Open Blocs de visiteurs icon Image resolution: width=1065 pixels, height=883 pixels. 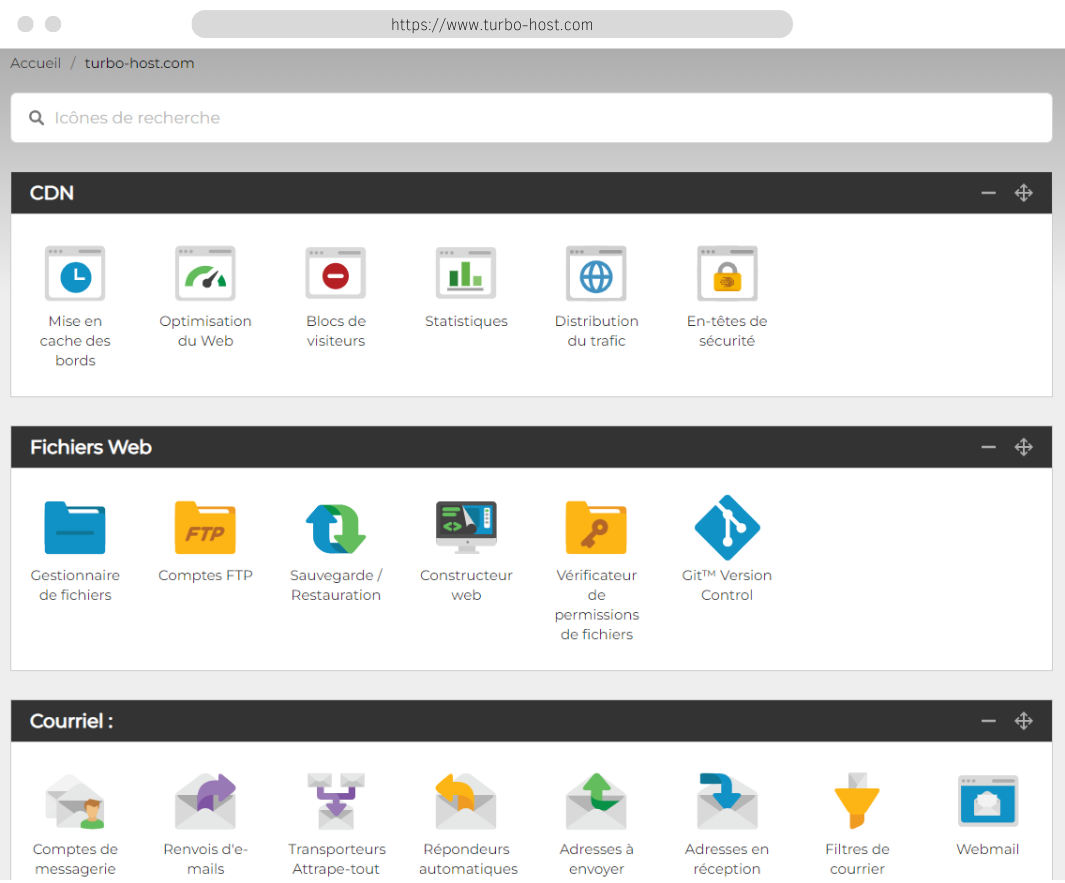click(336, 273)
